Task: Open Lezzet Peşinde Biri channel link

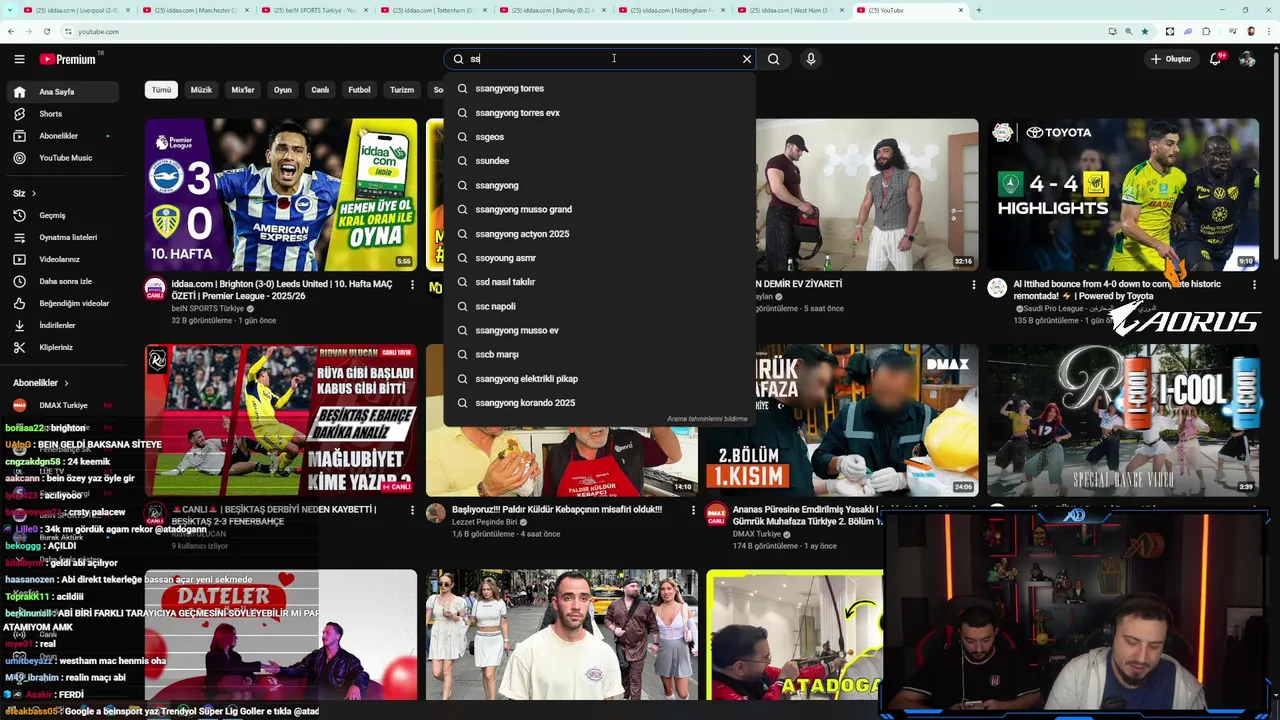Action: 485,522
